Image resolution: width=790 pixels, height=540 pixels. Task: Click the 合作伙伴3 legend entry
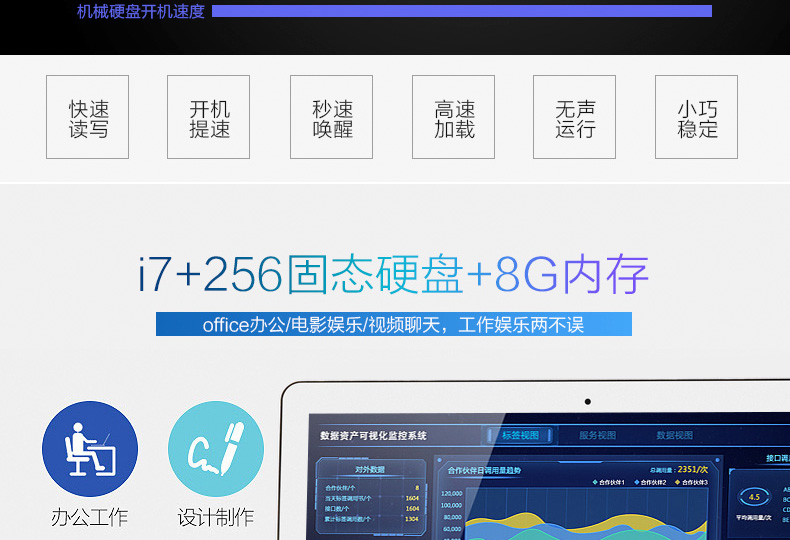pos(692,483)
